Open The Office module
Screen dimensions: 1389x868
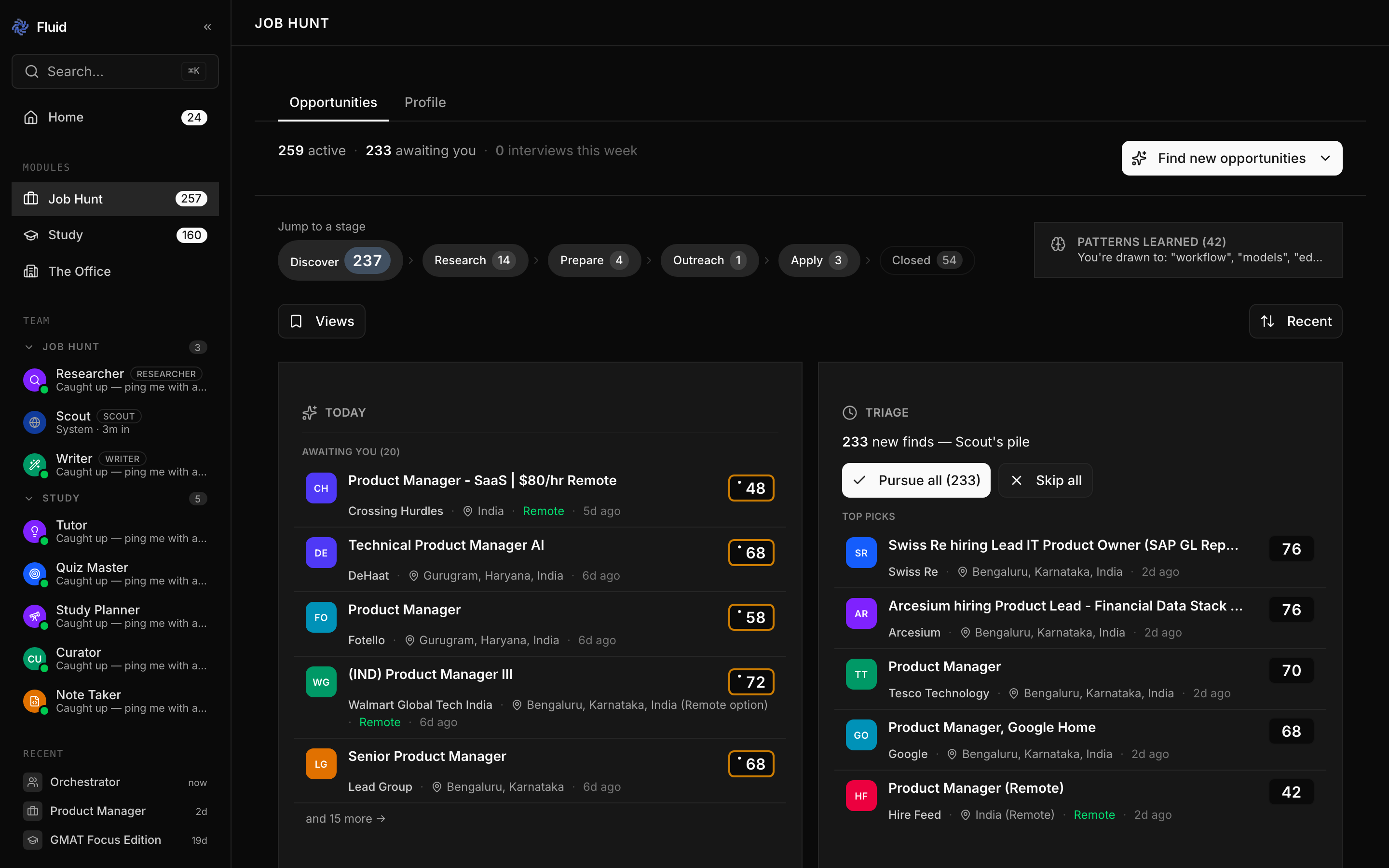click(115, 271)
